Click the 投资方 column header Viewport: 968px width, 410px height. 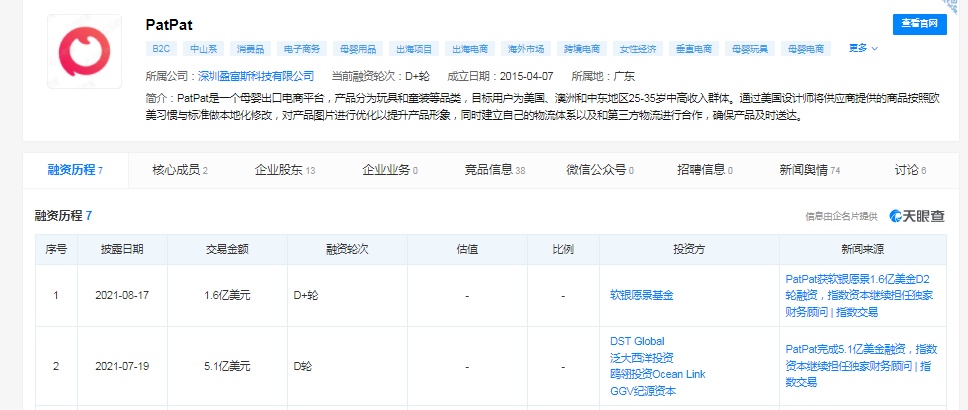(690, 249)
